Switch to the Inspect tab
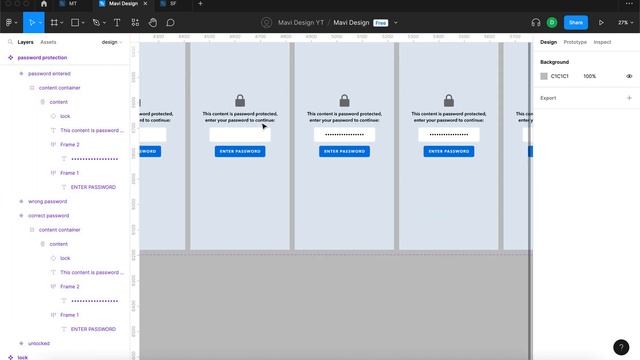The width and height of the screenshot is (640, 360). tap(602, 42)
